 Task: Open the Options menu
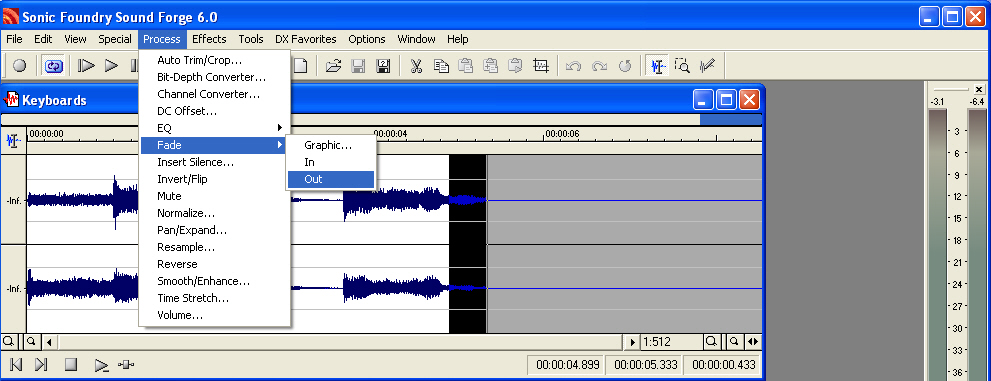pos(367,39)
